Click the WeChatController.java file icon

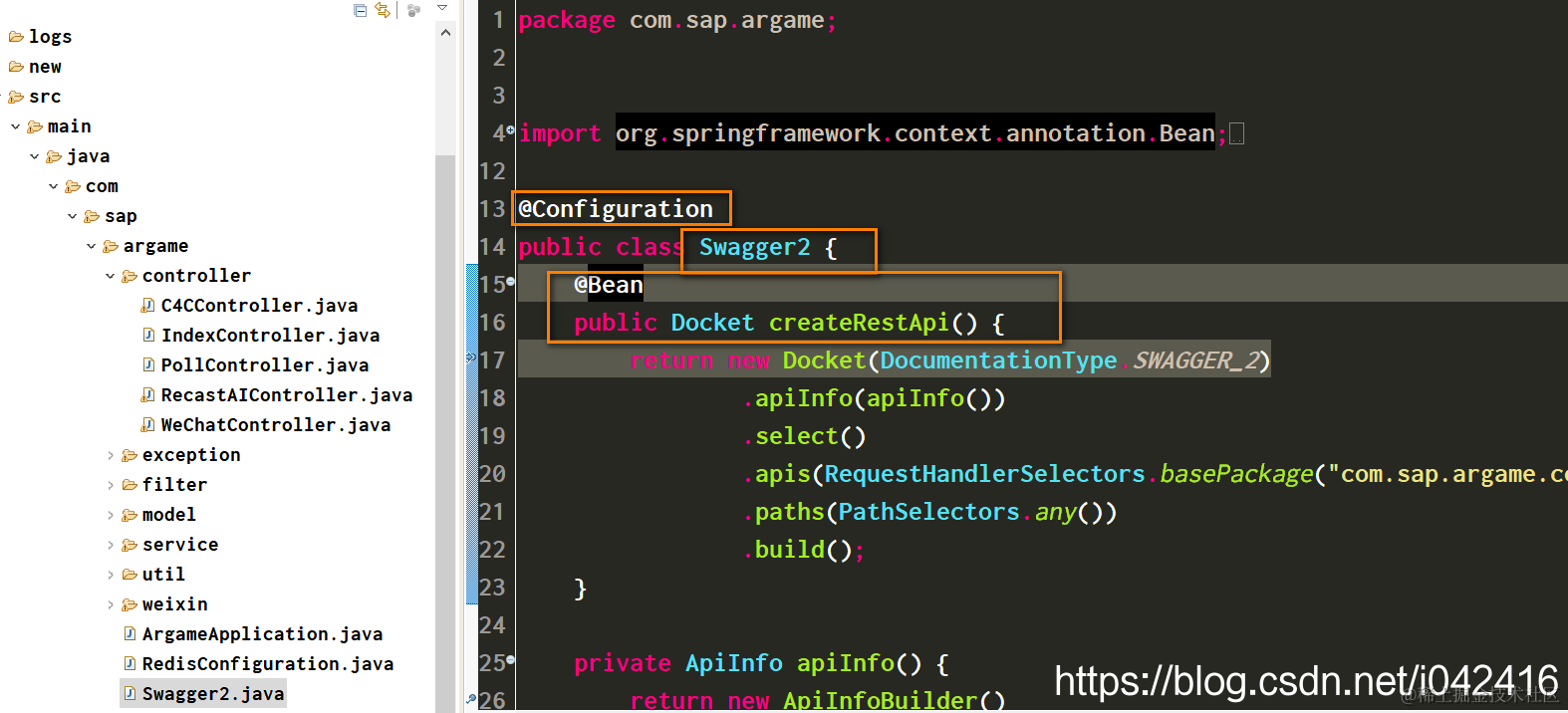click(147, 425)
